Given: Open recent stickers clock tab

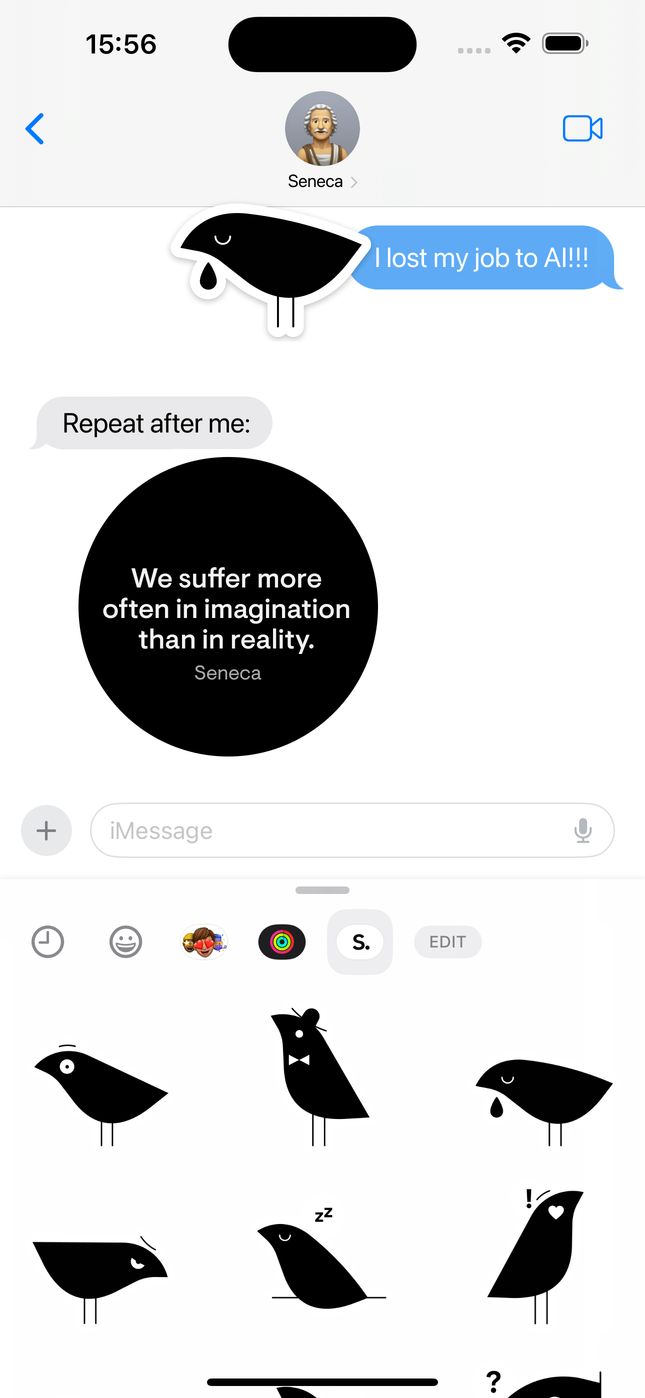Looking at the screenshot, I should coord(47,942).
